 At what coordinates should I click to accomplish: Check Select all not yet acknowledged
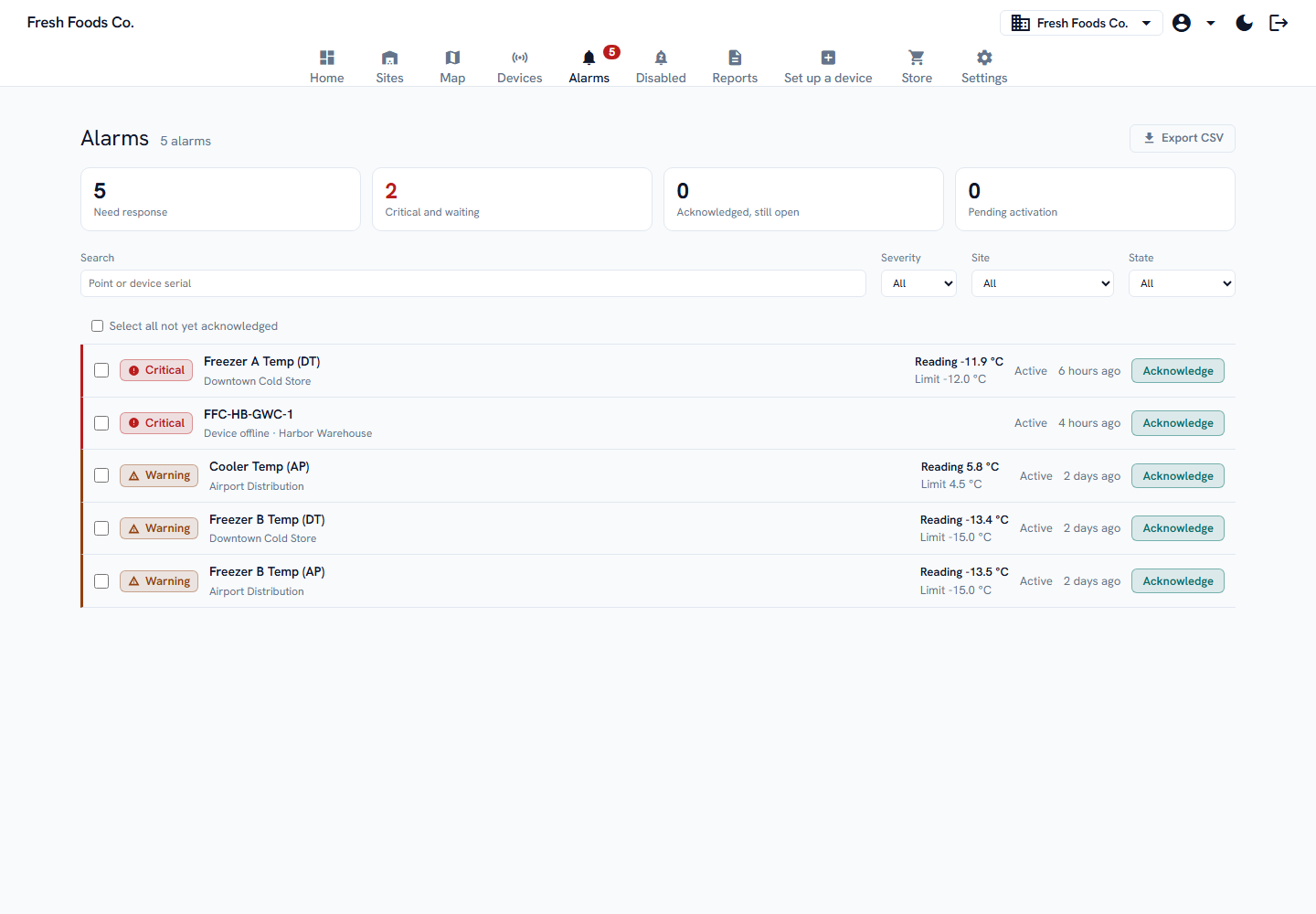[x=97, y=326]
